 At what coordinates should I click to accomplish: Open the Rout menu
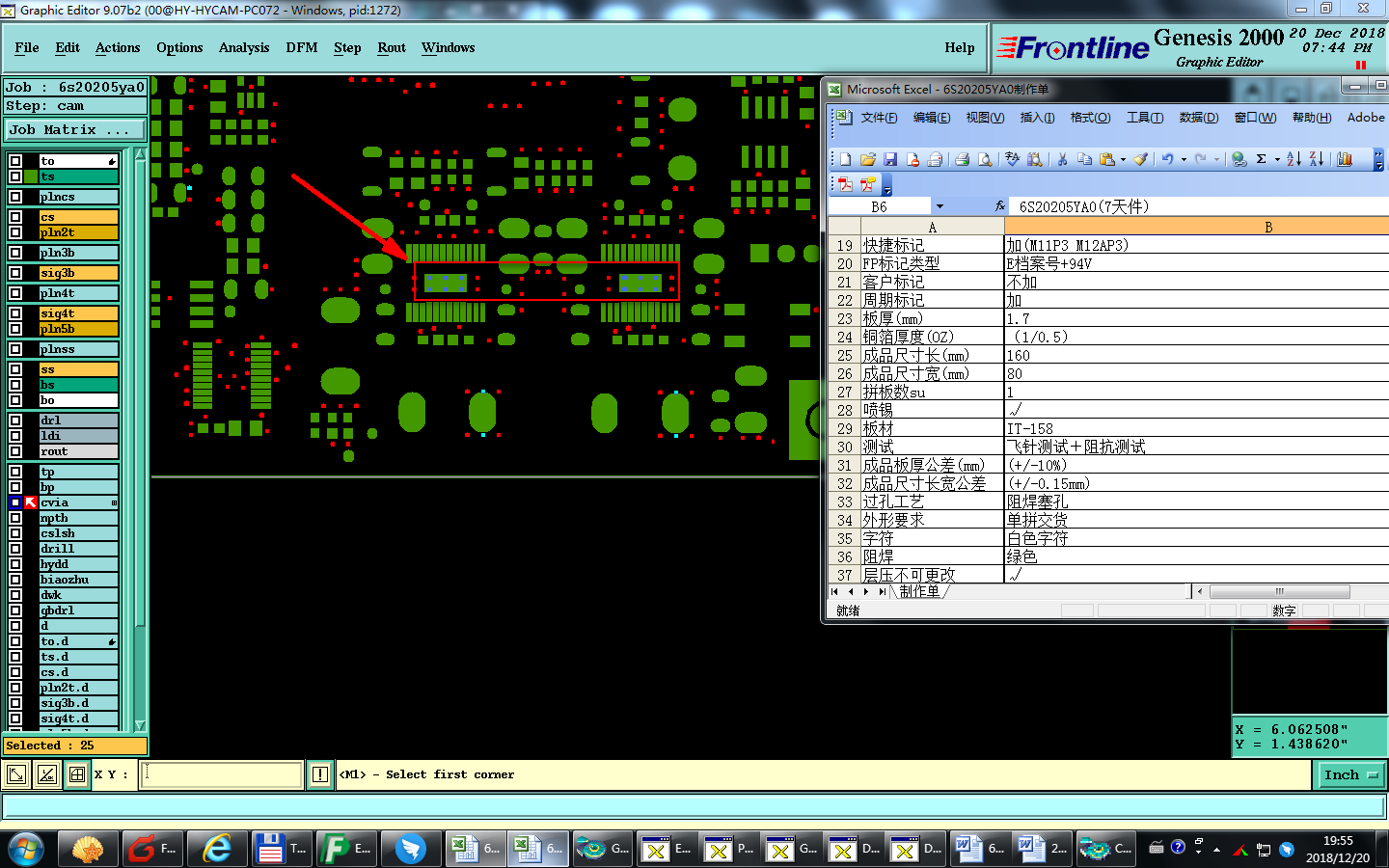392,47
